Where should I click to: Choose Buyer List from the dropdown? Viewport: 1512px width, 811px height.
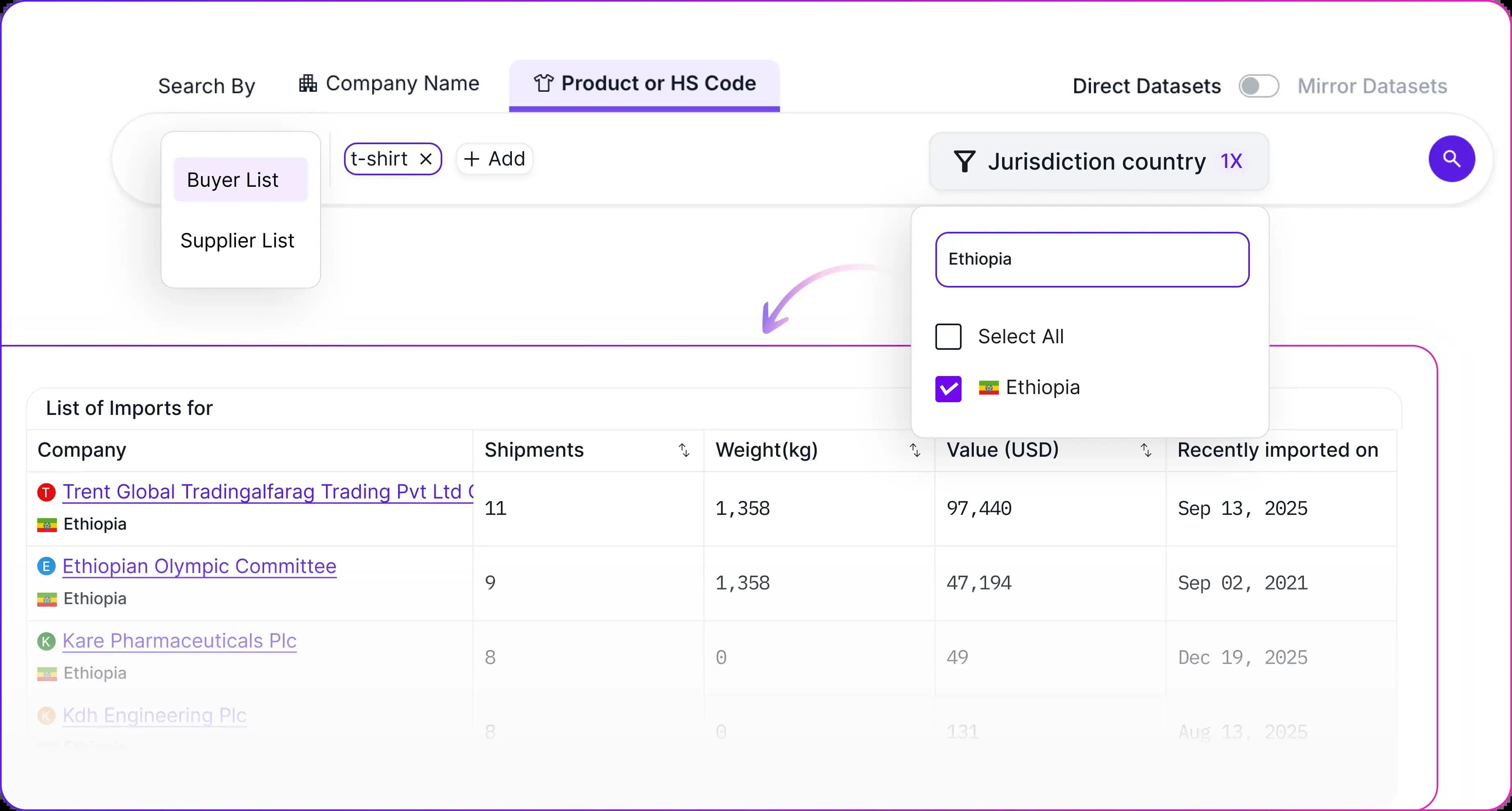point(240,180)
